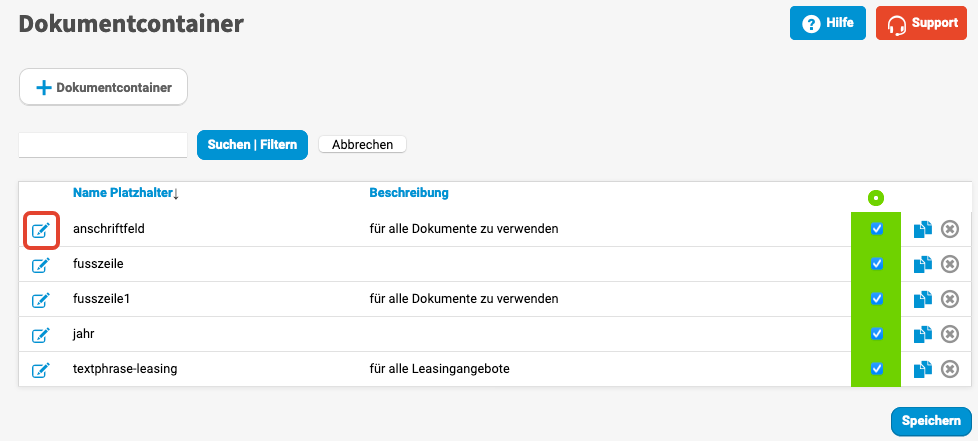Add a new Dokumentcontainer
This screenshot has height=441, width=978.
coord(104,88)
